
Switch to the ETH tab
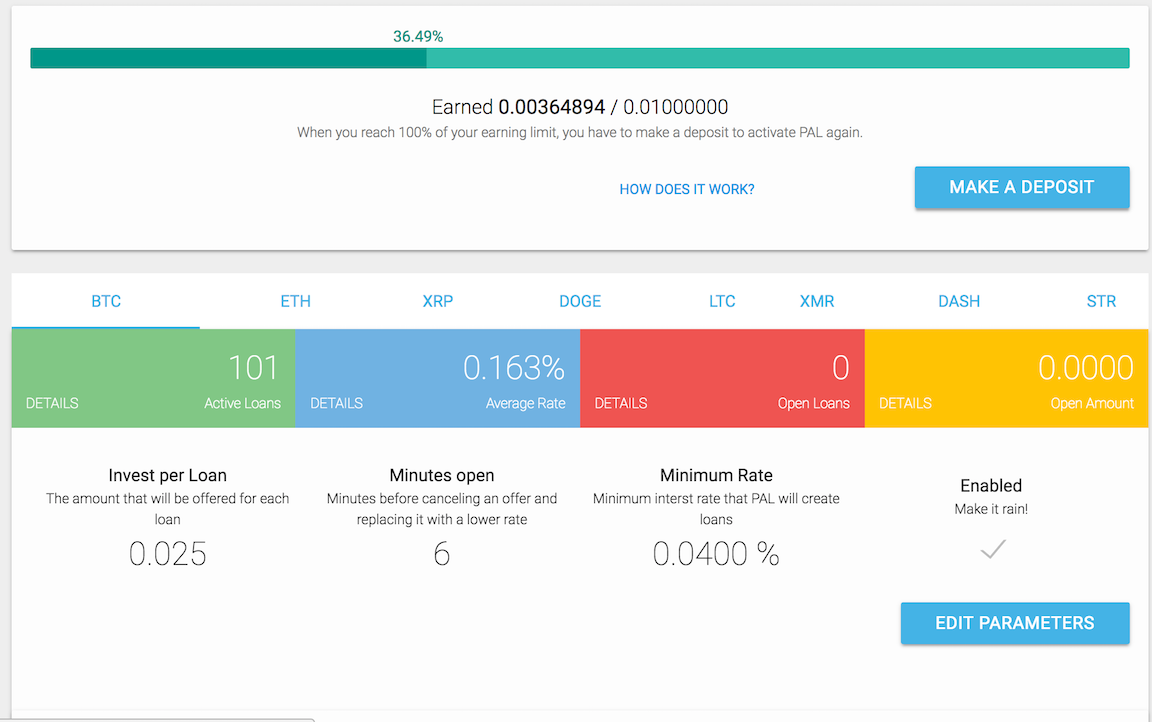point(295,301)
